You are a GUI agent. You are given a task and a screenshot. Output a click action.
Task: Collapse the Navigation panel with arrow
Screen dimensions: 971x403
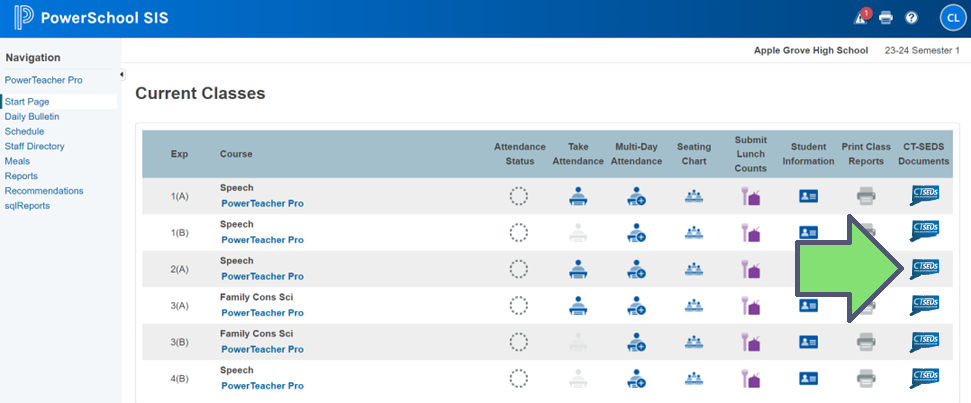click(122, 75)
